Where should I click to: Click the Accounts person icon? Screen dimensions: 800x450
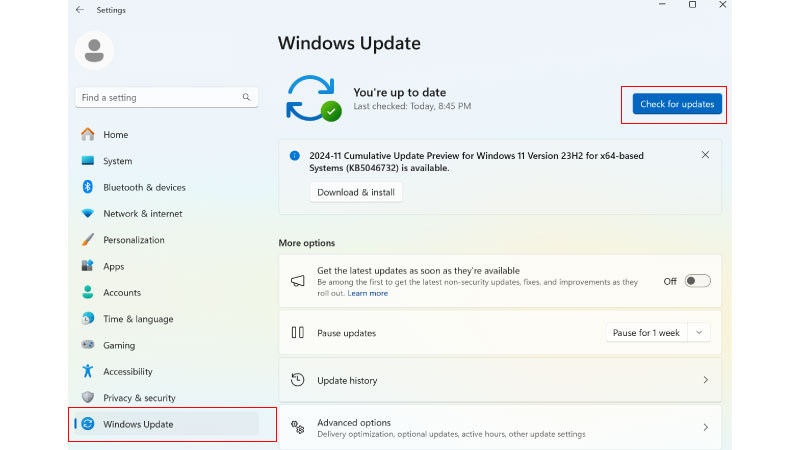pyautogui.click(x=88, y=292)
